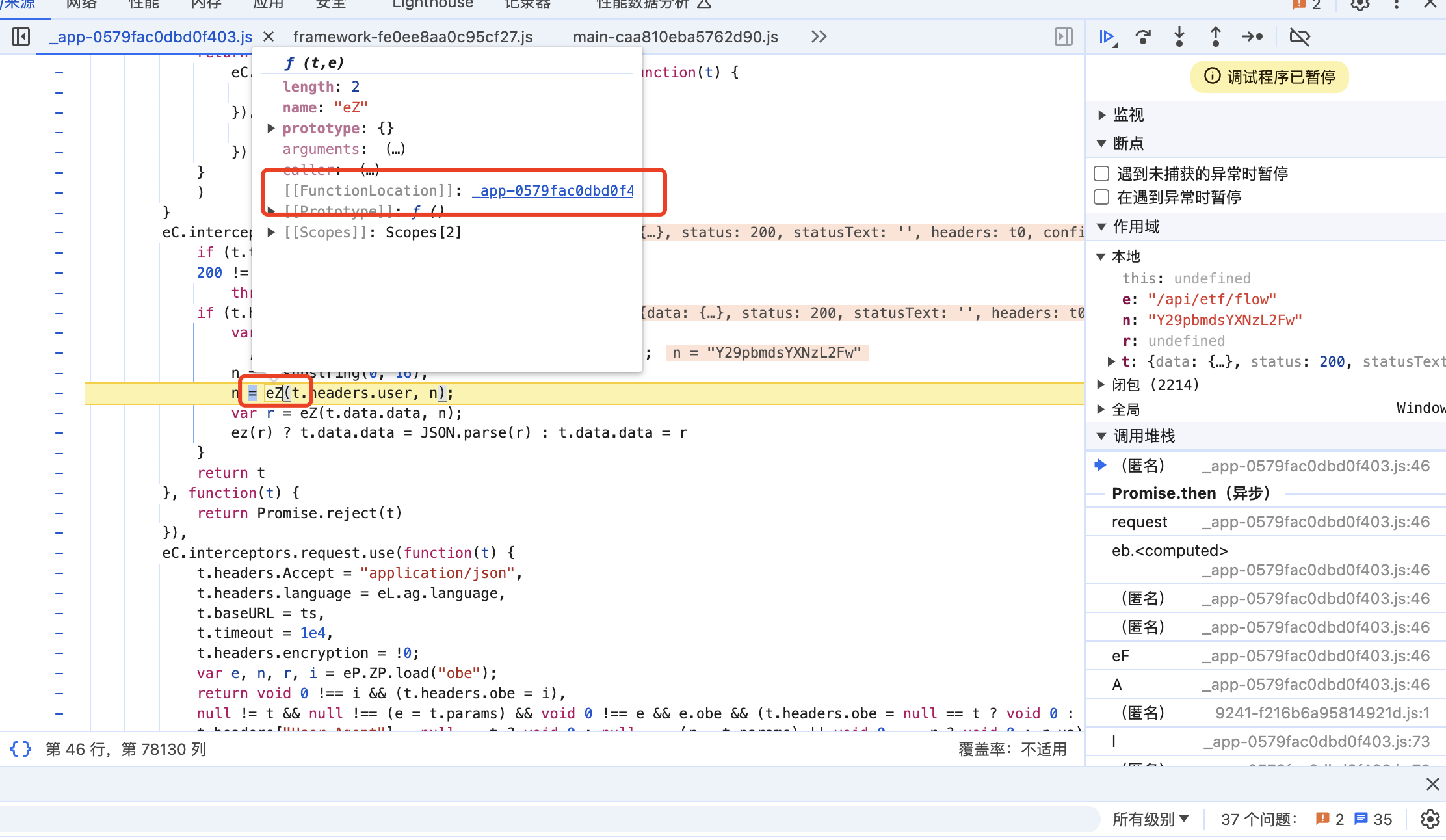
Task: Click the inline value n = "Y29pbmdsYXNzL2Fw"
Action: (x=767, y=352)
